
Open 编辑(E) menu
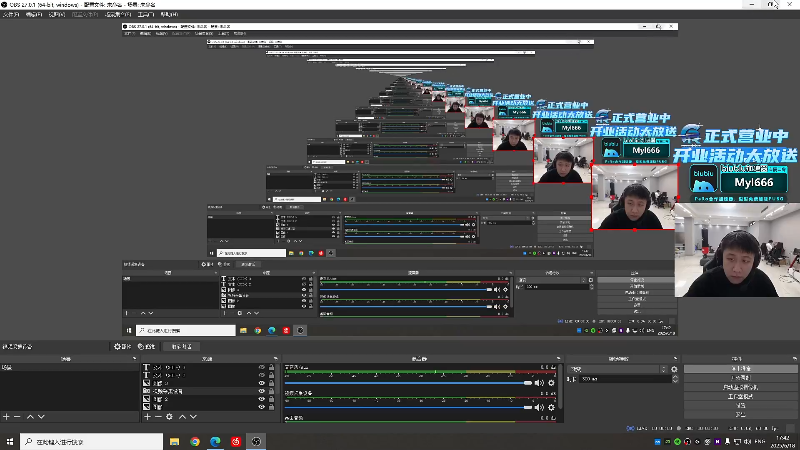pos(34,14)
